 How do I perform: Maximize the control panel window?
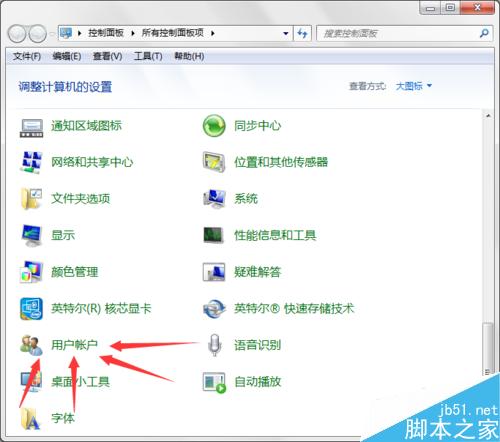[450, 8]
